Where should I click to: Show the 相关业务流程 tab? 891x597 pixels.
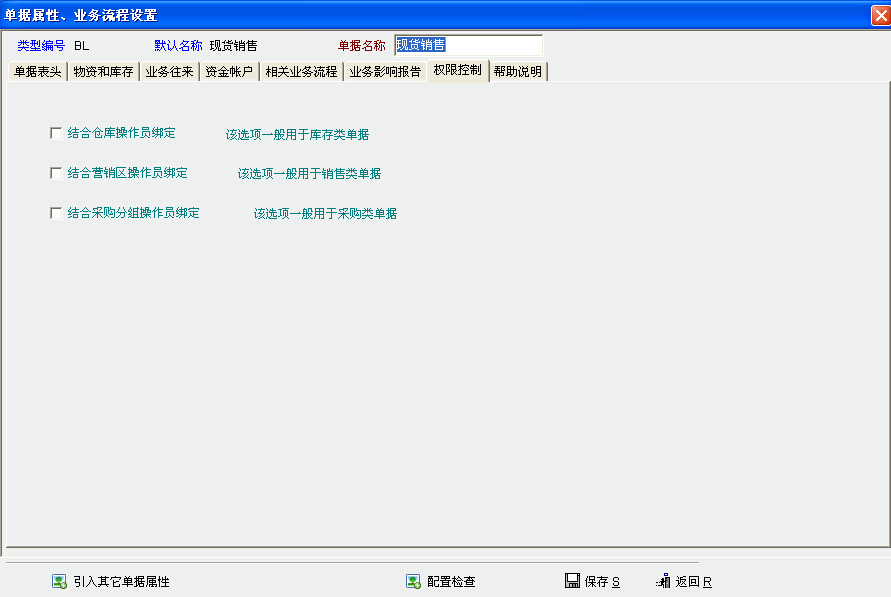point(301,72)
